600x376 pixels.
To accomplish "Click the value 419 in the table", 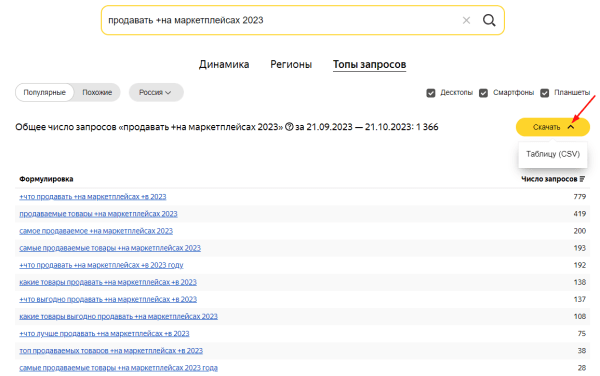I will pos(580,214).
